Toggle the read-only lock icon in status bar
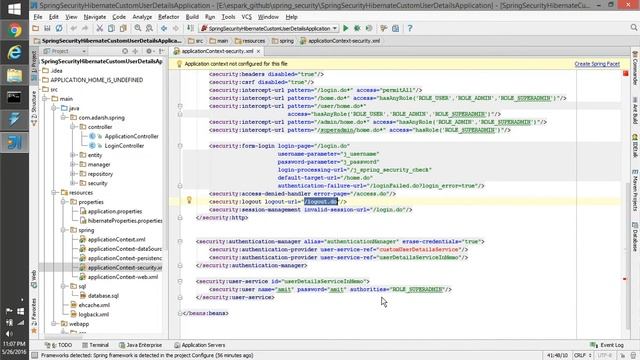Image resolution: width=640 pixels, height=360 pixels. (623, 356)
